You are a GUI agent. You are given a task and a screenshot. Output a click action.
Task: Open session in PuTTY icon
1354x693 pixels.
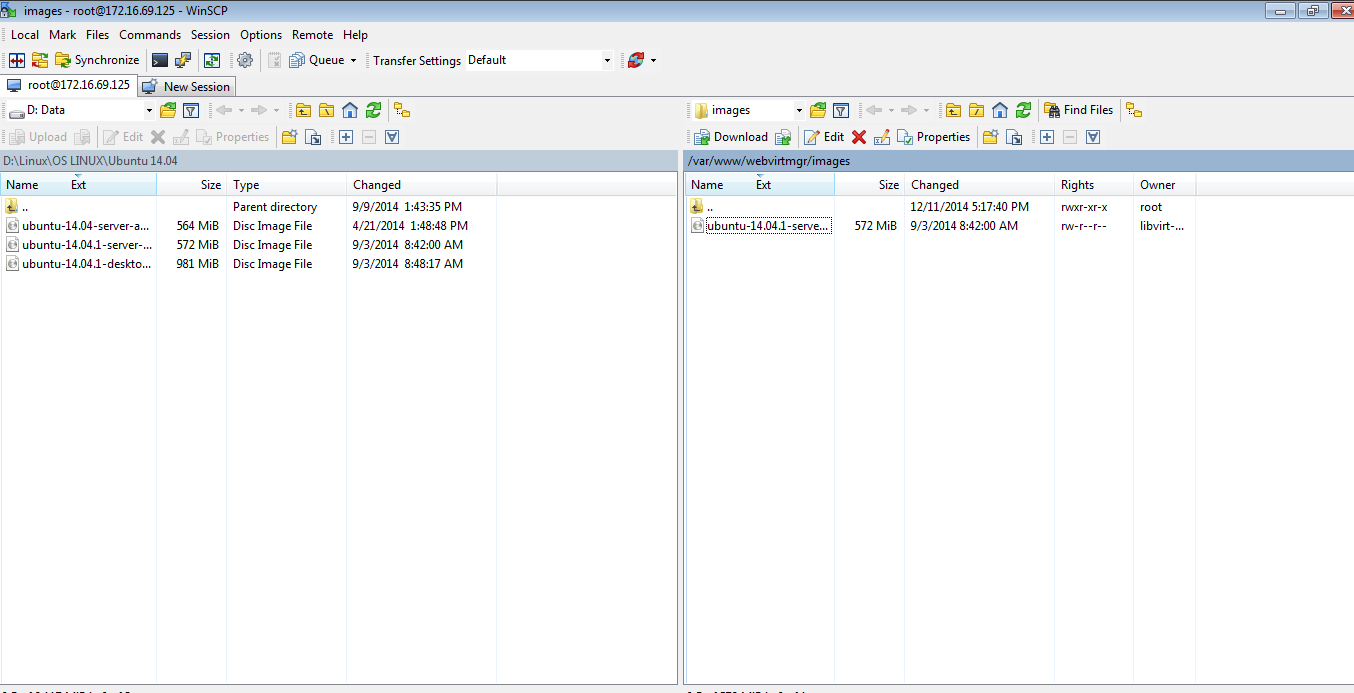183,60
